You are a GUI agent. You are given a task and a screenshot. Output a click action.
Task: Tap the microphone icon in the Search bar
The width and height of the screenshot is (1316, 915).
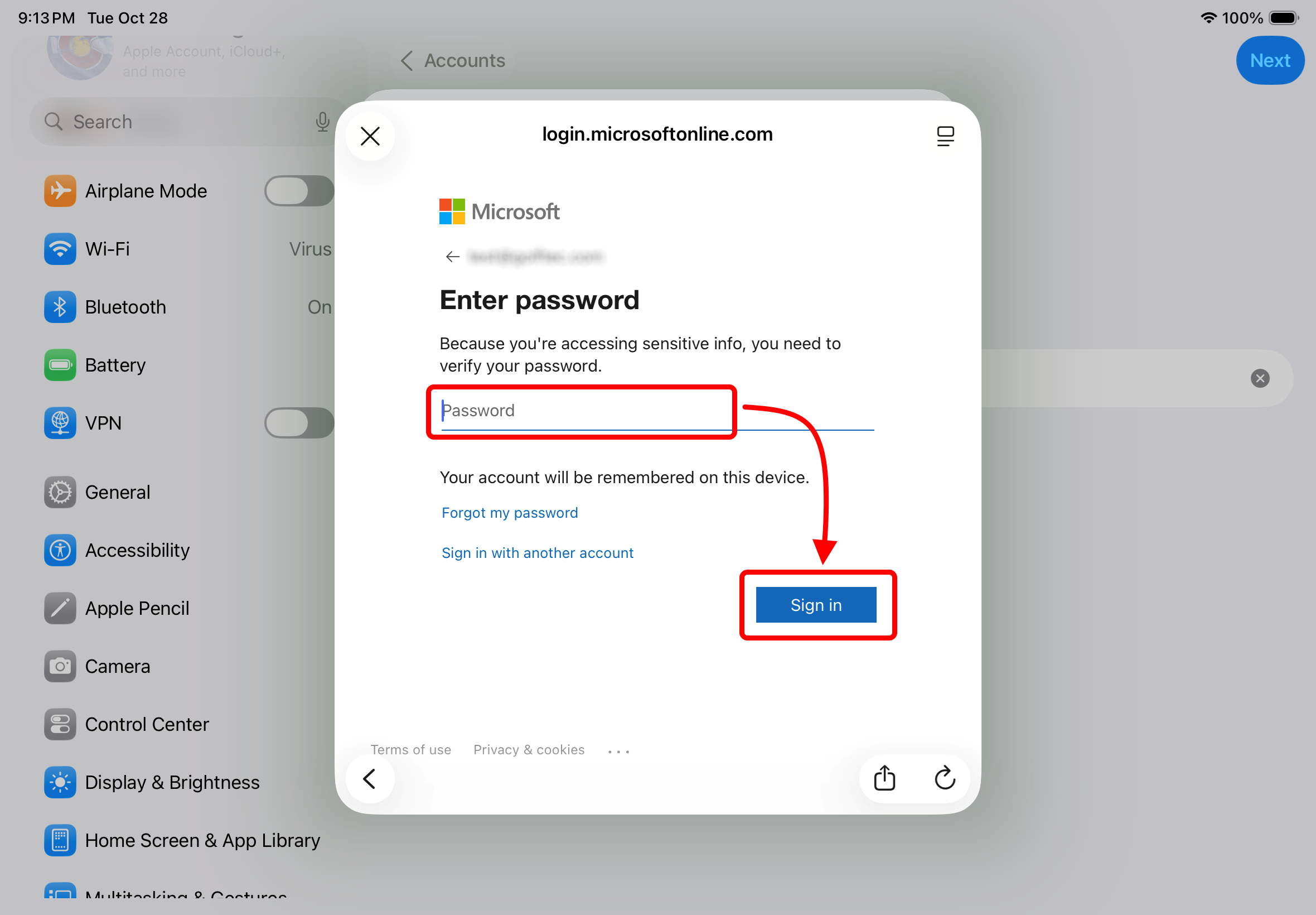[322, 122]
